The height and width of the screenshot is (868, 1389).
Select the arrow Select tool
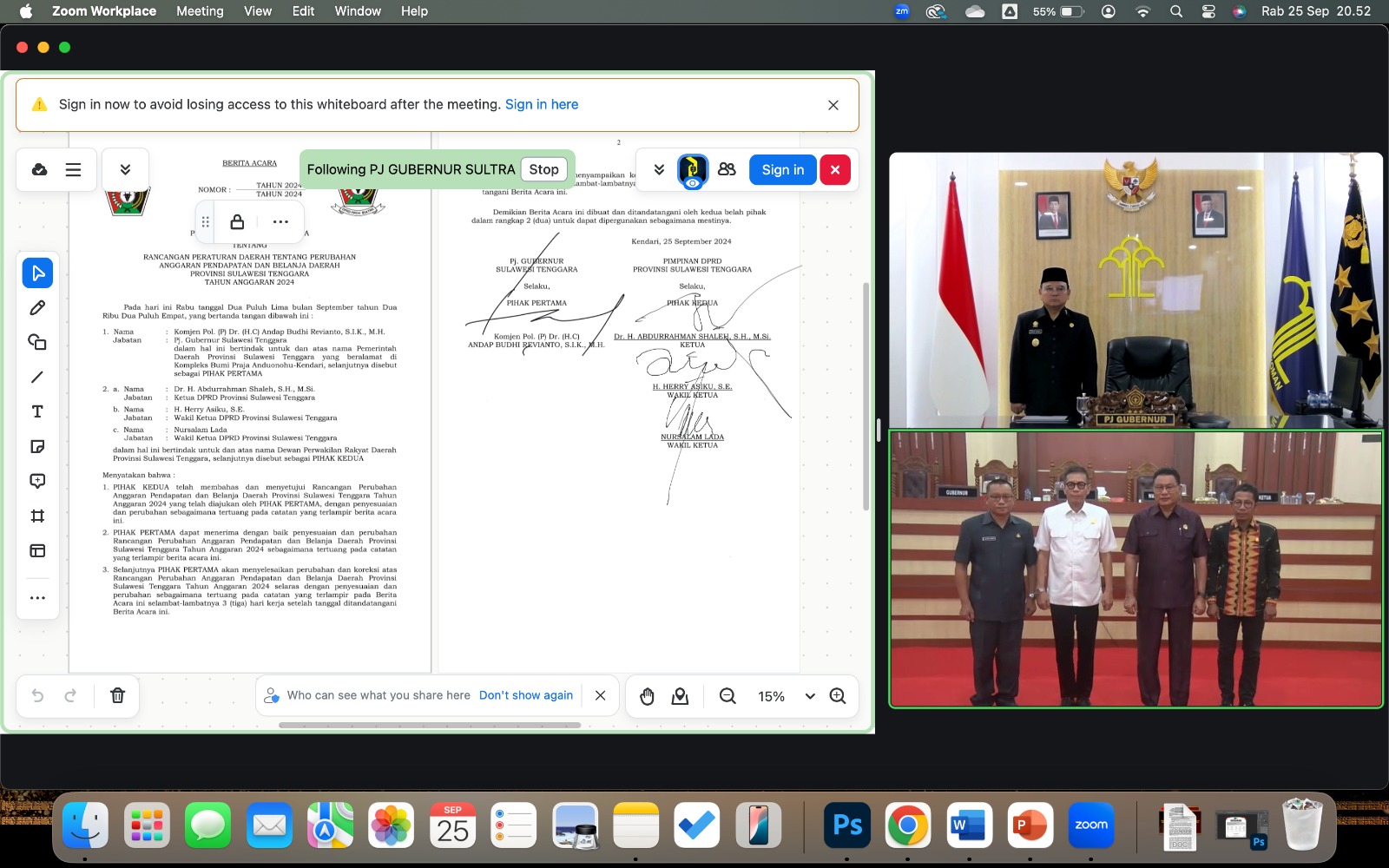tap(37, 273)
